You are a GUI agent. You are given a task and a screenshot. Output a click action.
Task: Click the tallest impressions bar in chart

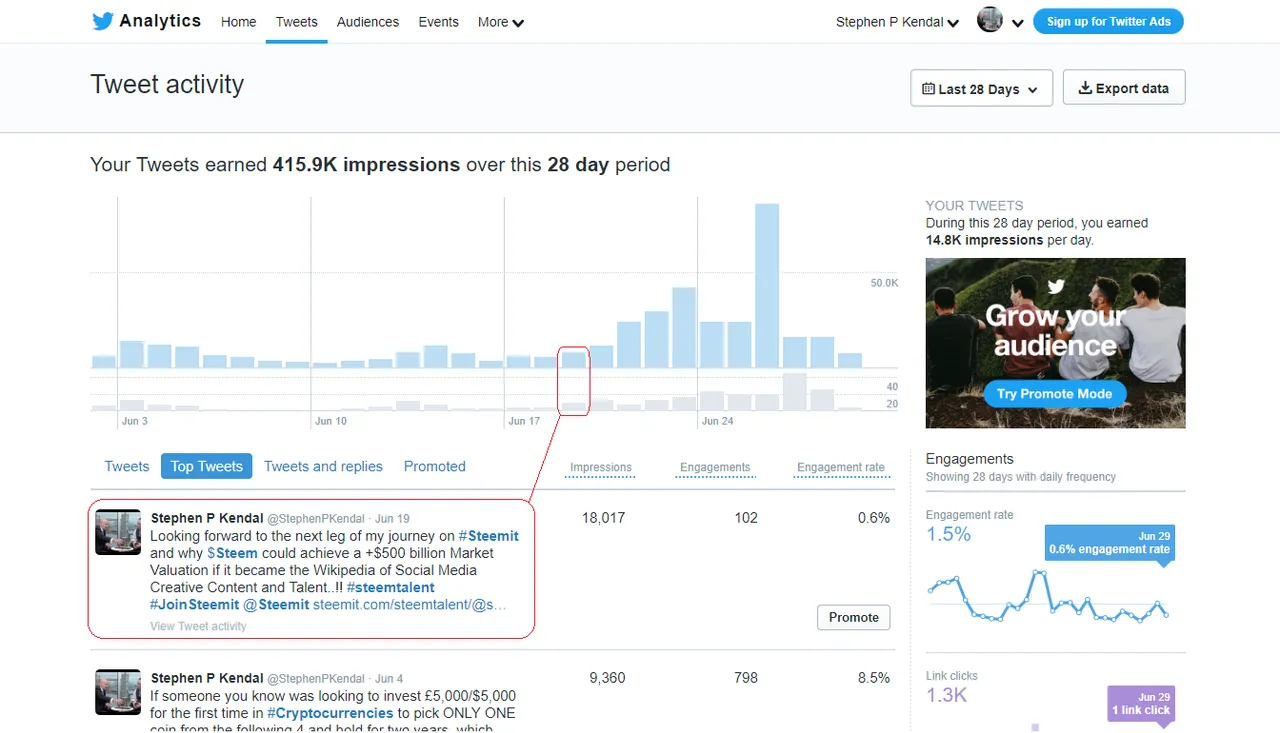[x=767, y=285]
